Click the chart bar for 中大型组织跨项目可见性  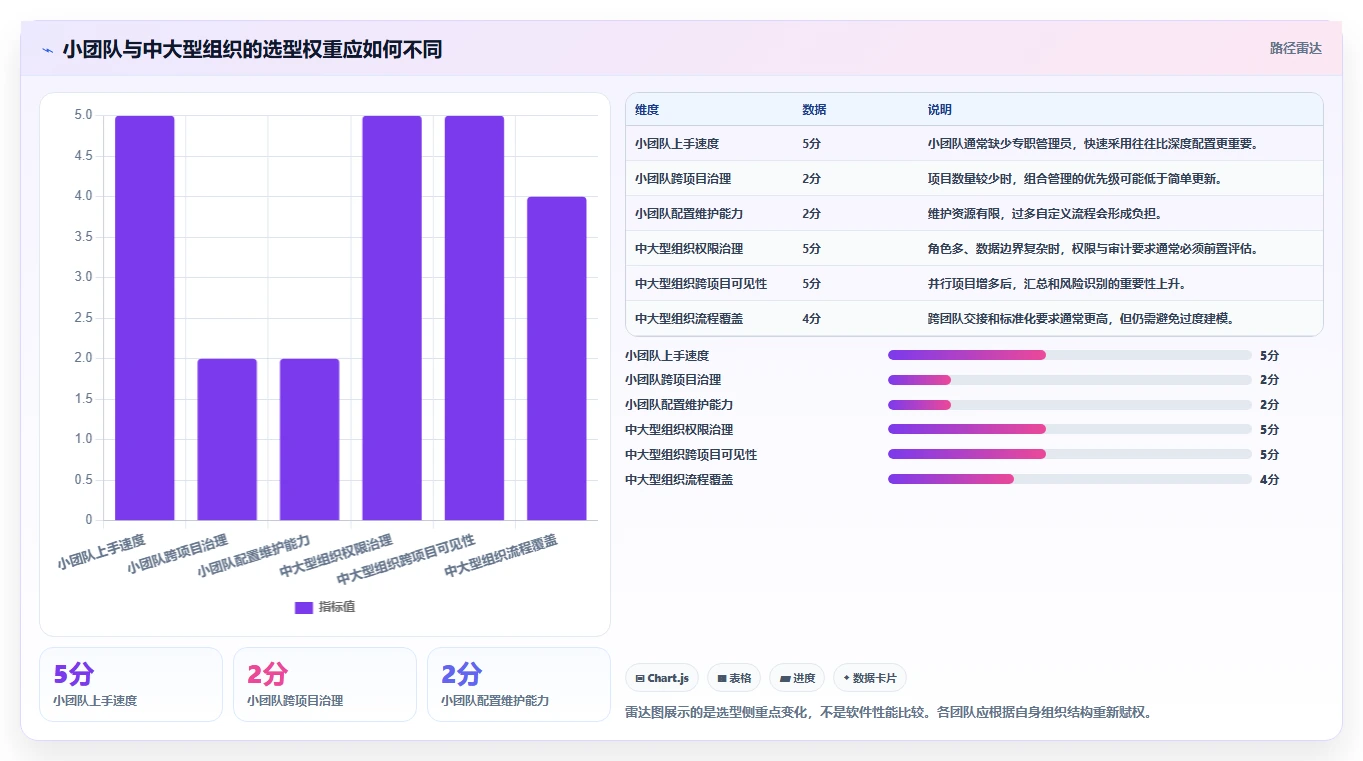coord(474,318)
